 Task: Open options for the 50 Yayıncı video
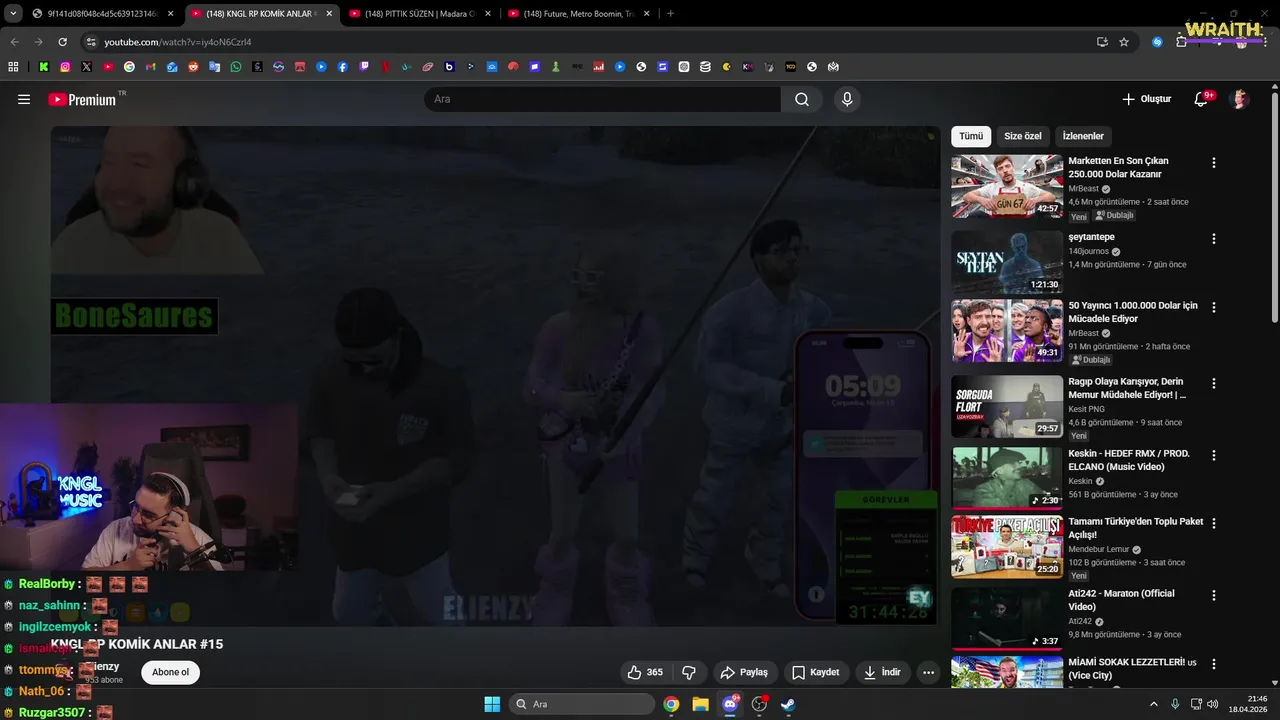click(1214, 307)
